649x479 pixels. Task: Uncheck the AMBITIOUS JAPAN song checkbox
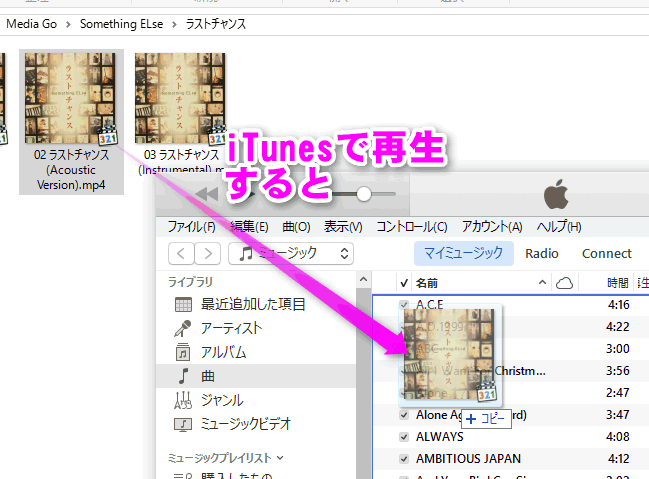click(404, 459)
